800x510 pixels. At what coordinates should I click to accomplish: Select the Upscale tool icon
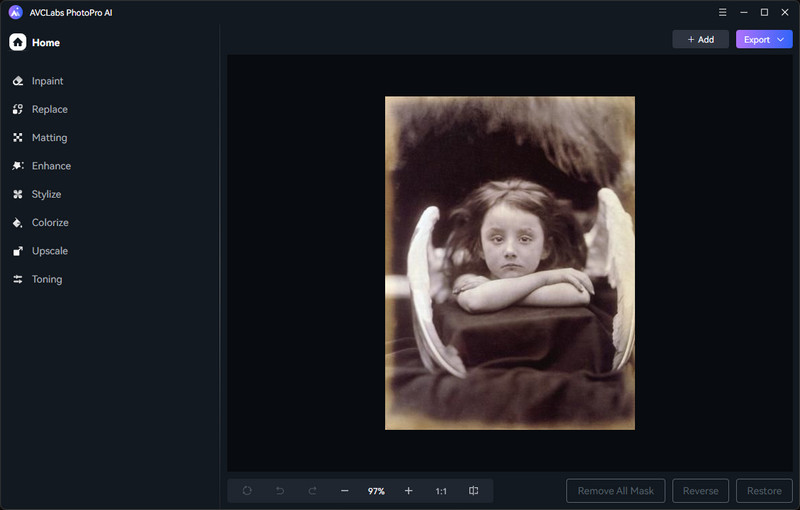[18, 251]
